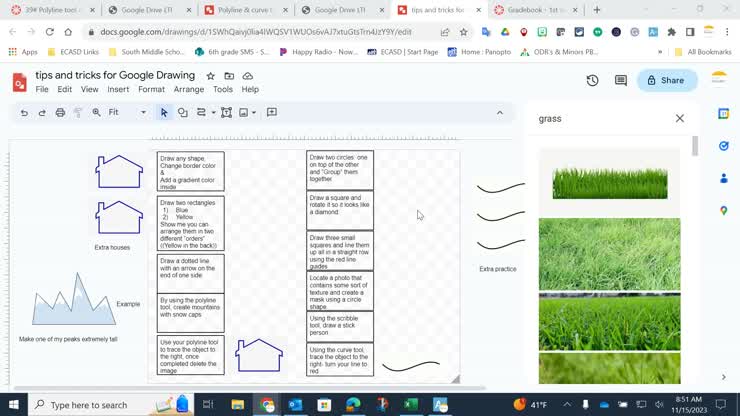The height and width of the screenshot is (416, 740).
Task: Select the Text box tool
Action: pos(227,112)
